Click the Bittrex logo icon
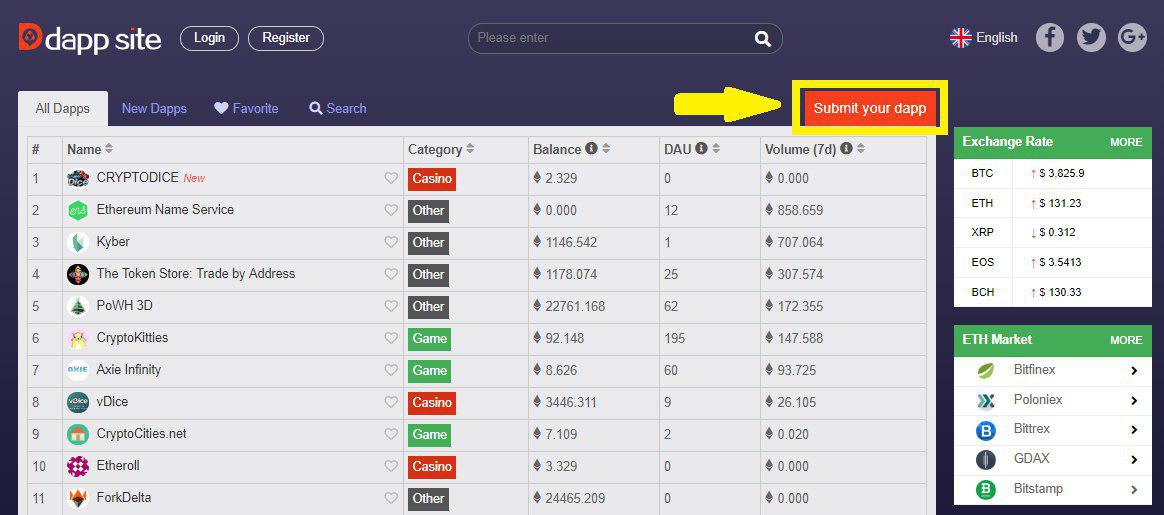 tap(986, 430)
